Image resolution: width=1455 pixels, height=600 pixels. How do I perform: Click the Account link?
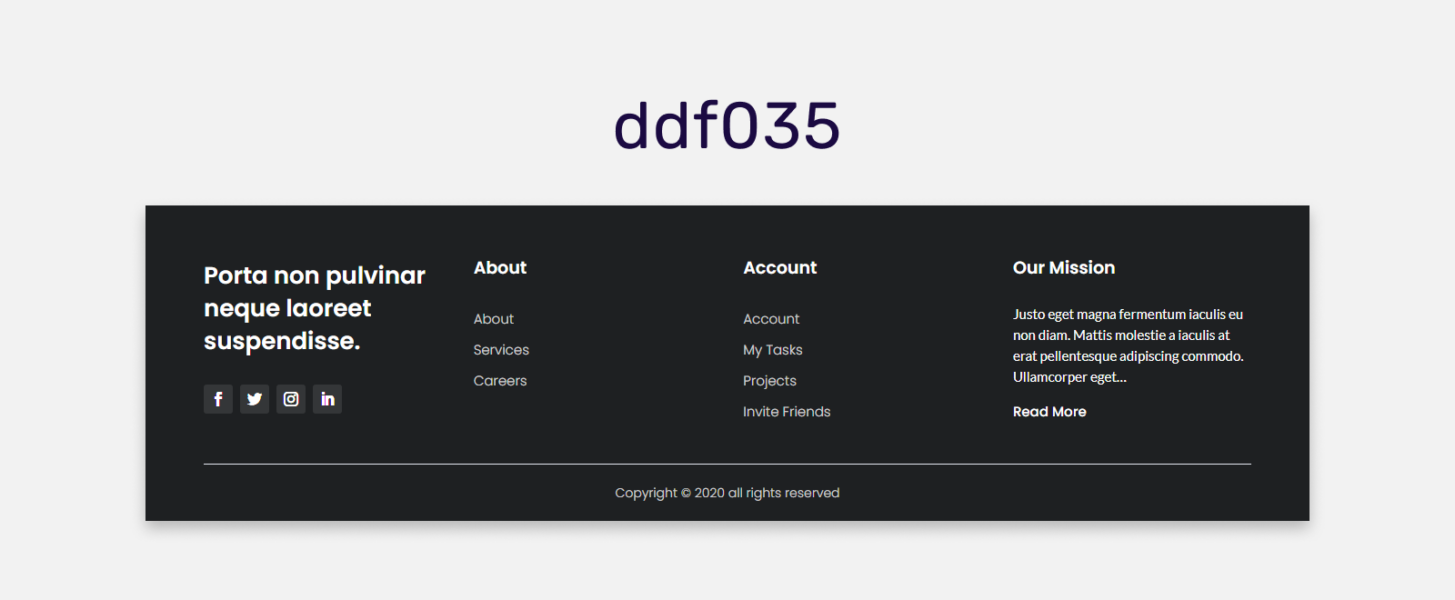pyautogui.click(x=771, y=318)
